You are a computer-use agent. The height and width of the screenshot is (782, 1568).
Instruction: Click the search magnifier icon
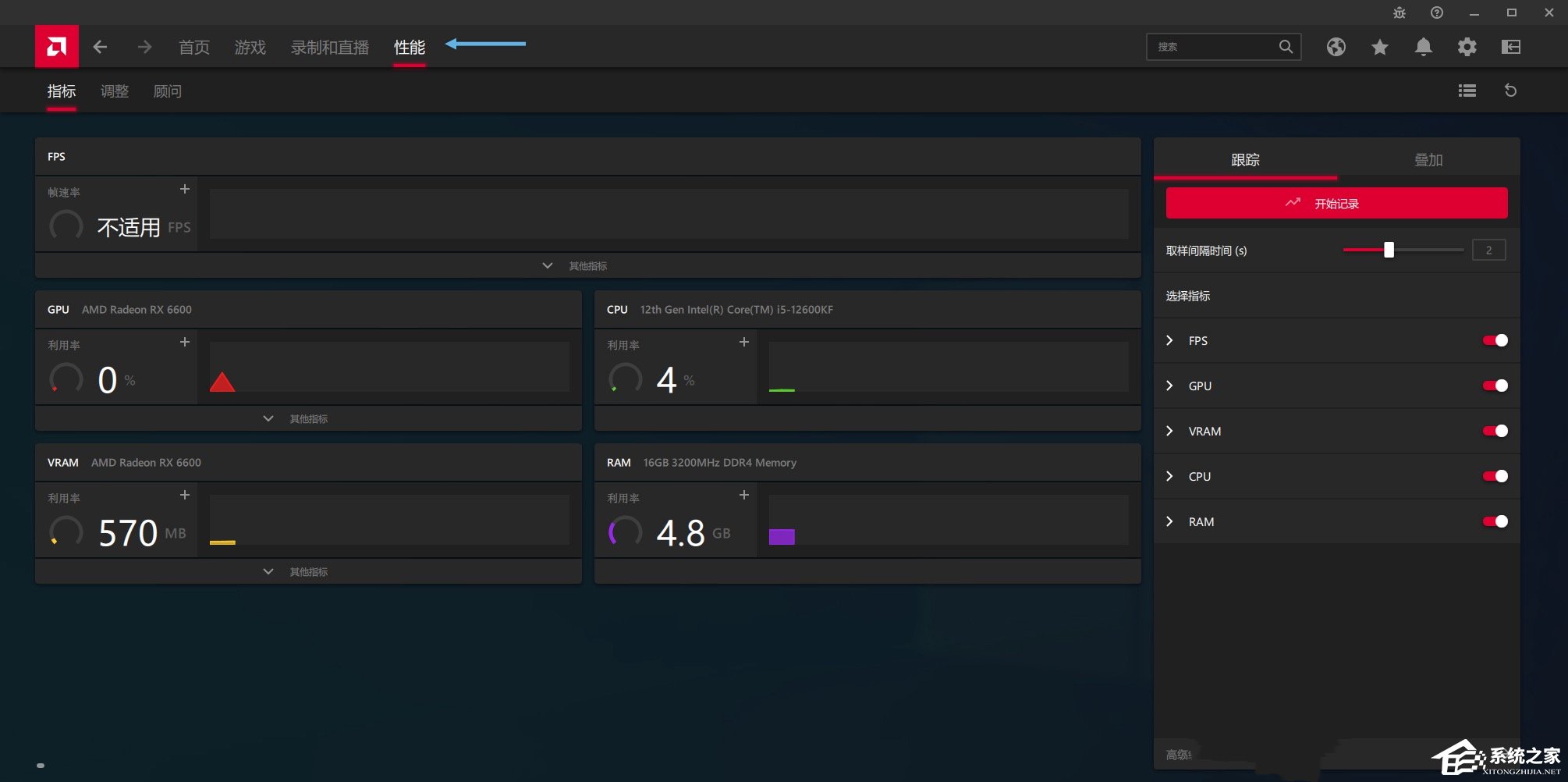[x=1286, y=47]
